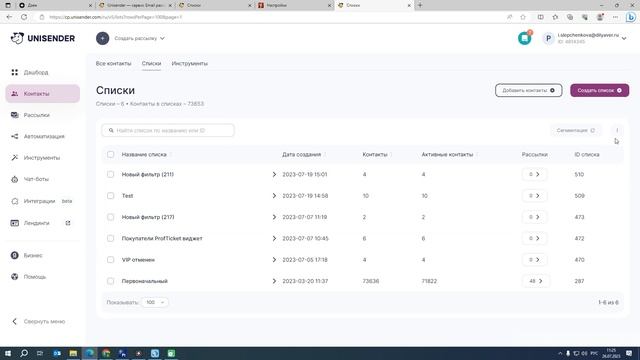Click the Сегментация button

click(576, 130)
